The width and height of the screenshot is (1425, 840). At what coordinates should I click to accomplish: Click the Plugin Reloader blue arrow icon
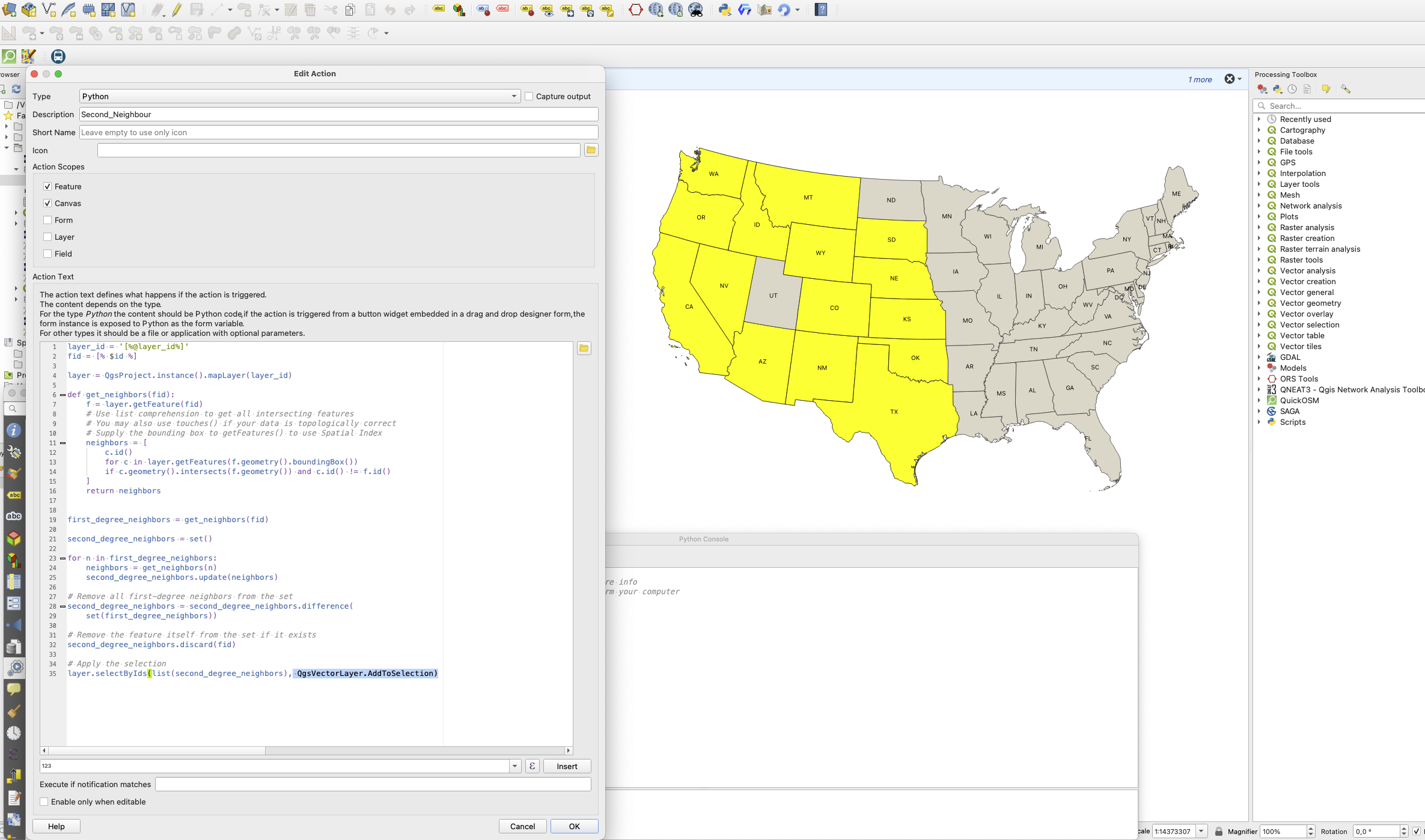(784, 10)
